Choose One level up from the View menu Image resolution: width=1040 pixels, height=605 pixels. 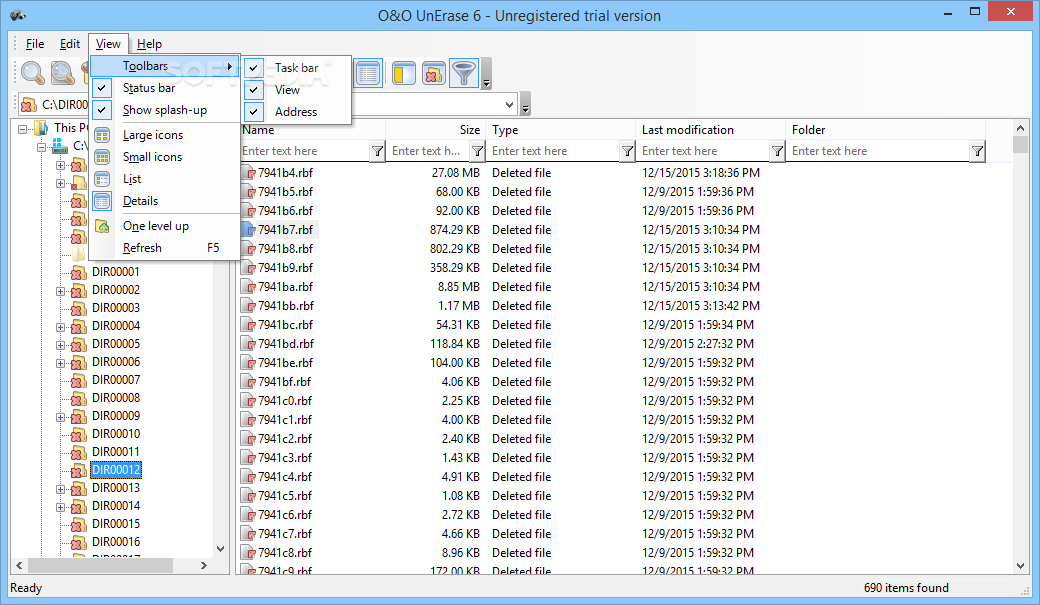(x=164, y=226)
